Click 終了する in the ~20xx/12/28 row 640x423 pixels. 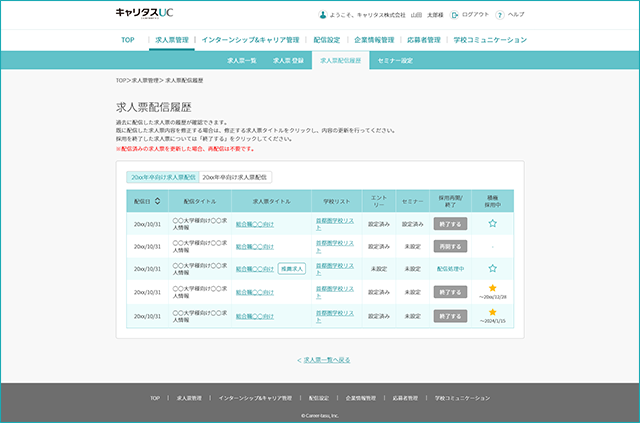[450, 292]
